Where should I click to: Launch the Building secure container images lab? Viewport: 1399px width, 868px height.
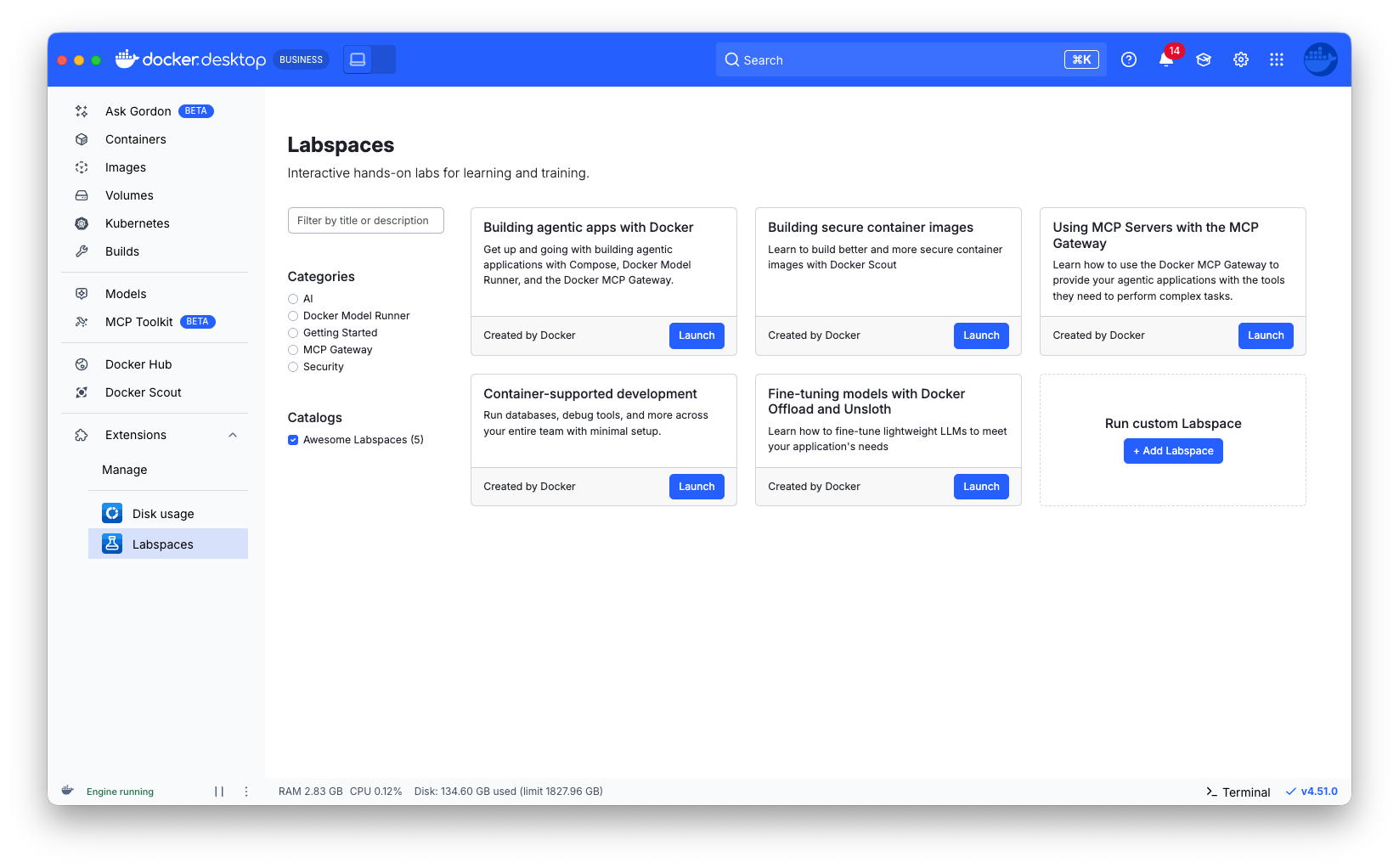pyautogui.click(x=981, y=335)
